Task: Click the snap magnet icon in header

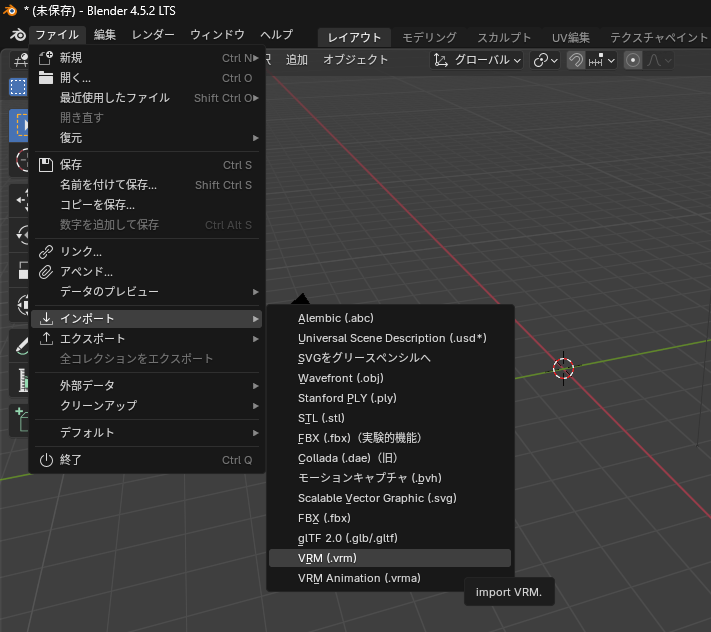Action: pos(576,60)
